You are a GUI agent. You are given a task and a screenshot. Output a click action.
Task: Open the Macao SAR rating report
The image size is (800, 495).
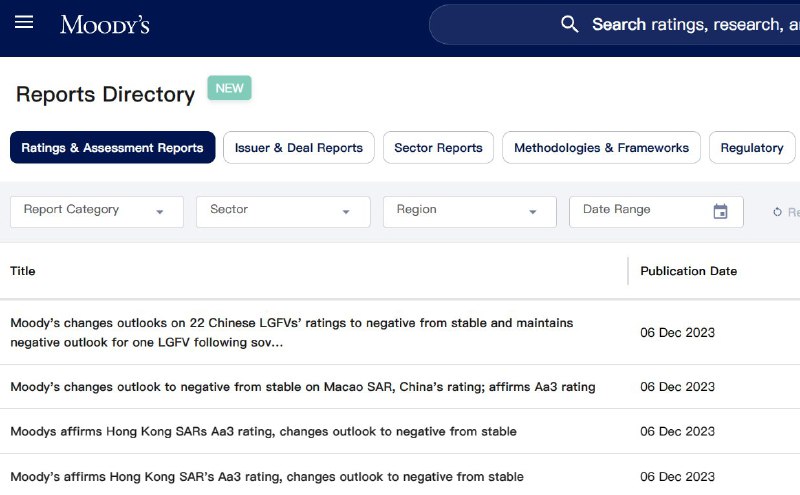click(302, 387)
